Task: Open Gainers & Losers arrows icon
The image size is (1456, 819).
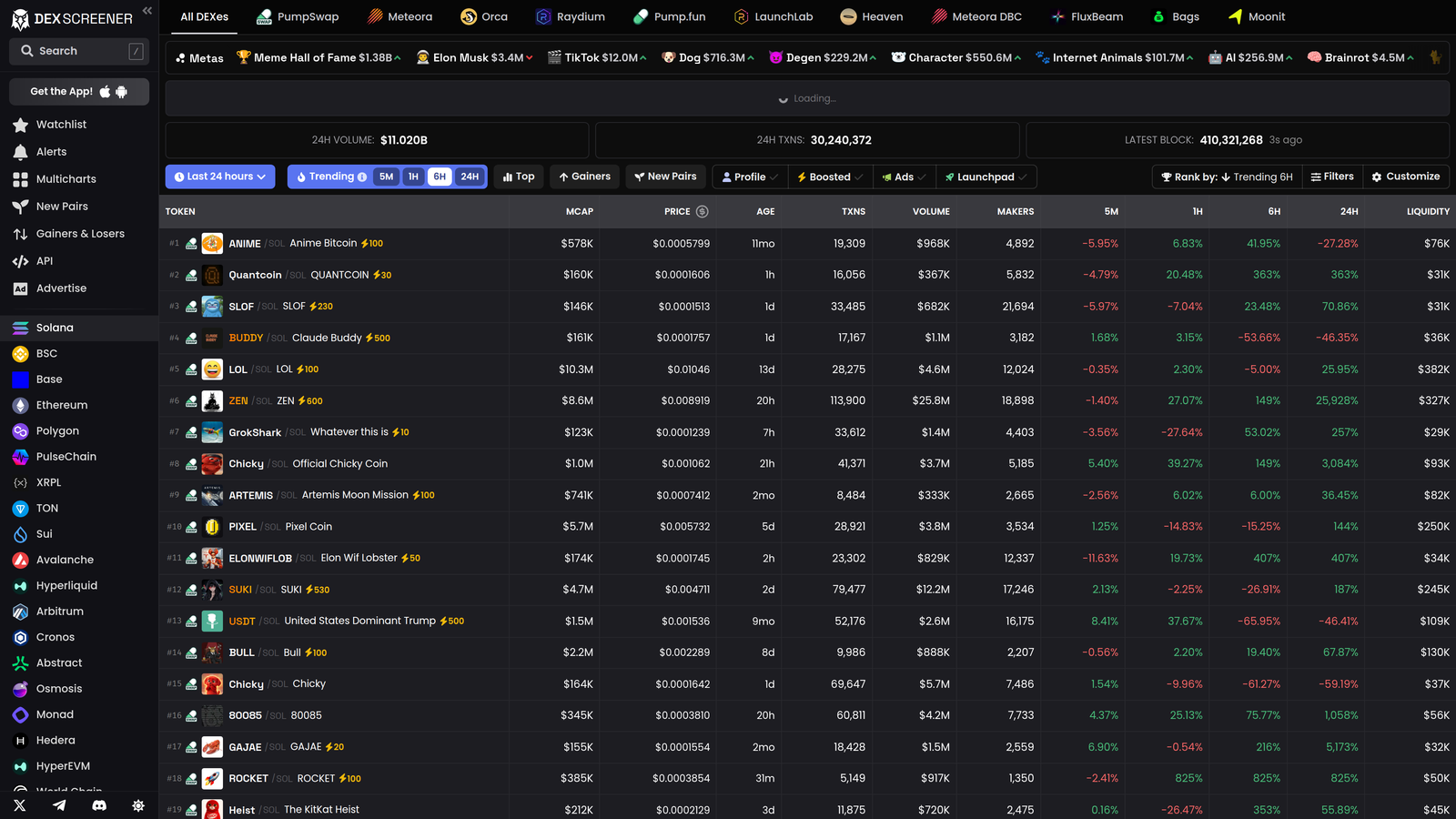Action: [20, 234]
